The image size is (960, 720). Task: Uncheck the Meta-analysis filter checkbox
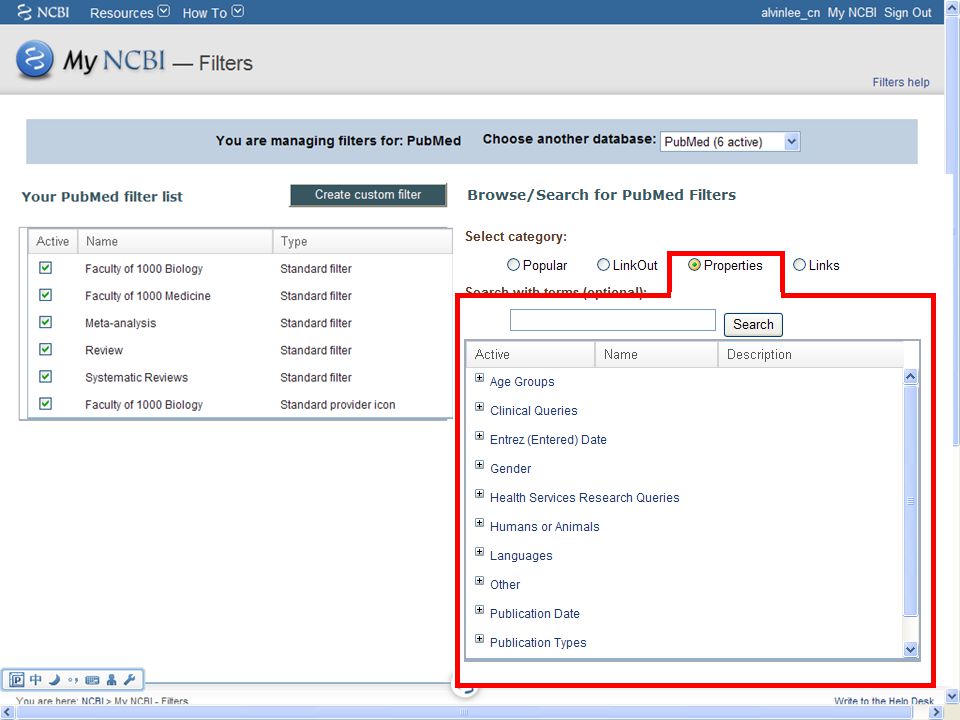(x=45, y=322)
